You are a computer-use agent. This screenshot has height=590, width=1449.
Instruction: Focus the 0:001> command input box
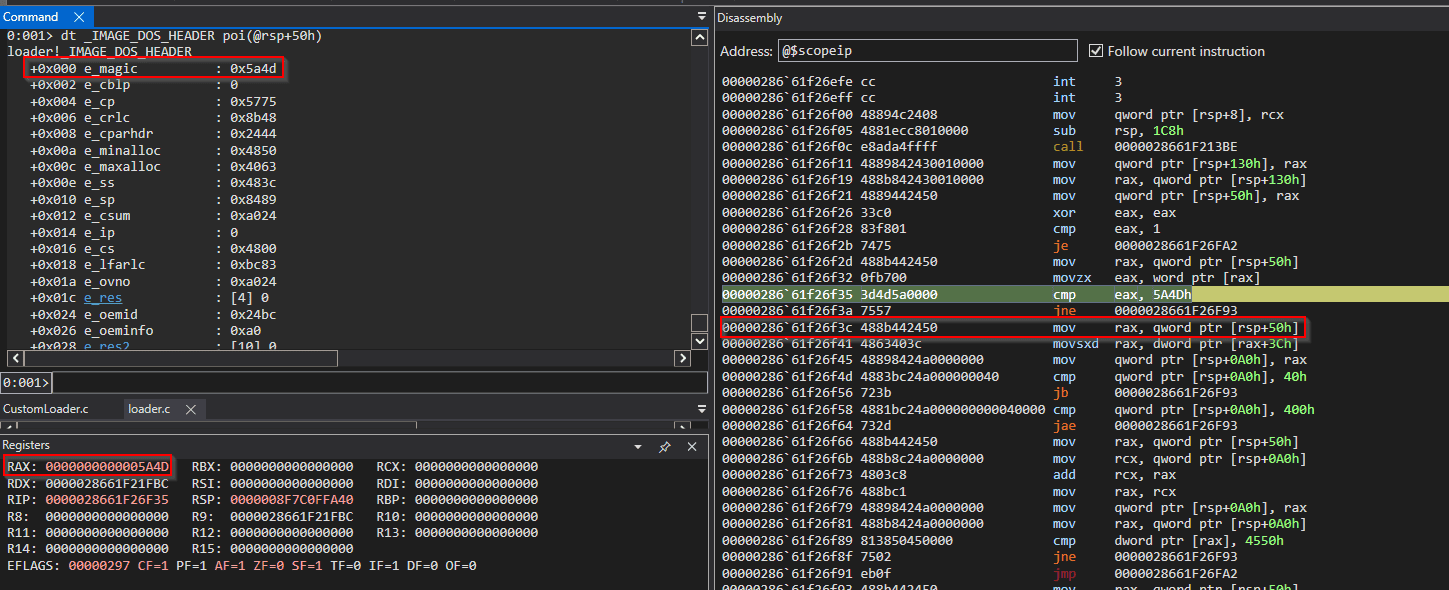(x=380, y=383)
